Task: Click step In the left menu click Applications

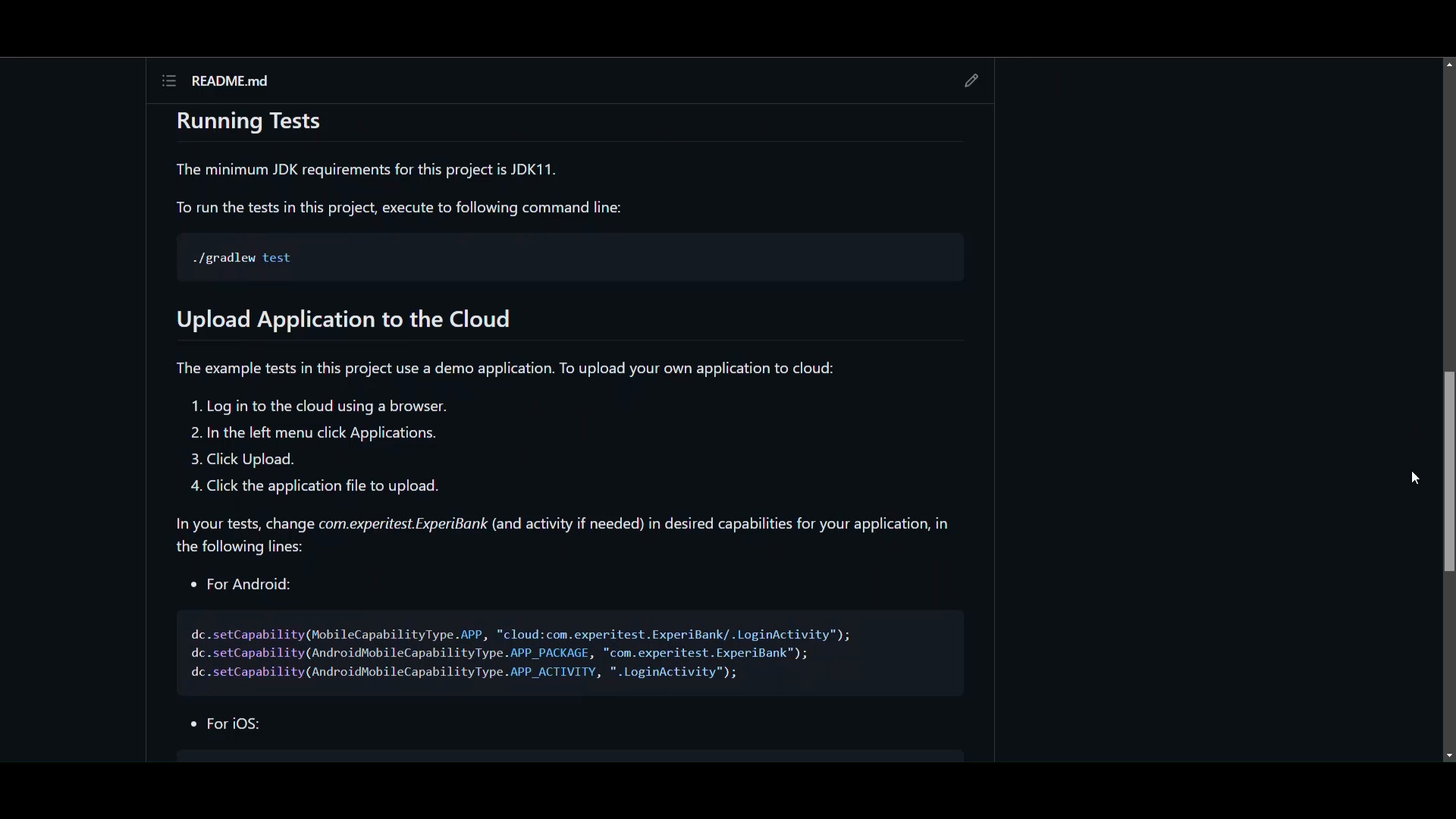Action: click(321, 433)
